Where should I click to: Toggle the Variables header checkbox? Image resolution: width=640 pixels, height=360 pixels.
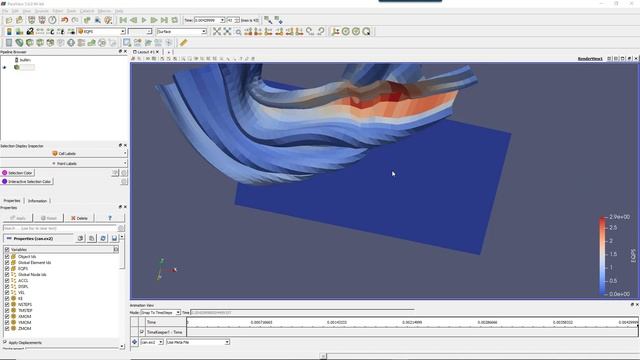click(x=7, y=249)
